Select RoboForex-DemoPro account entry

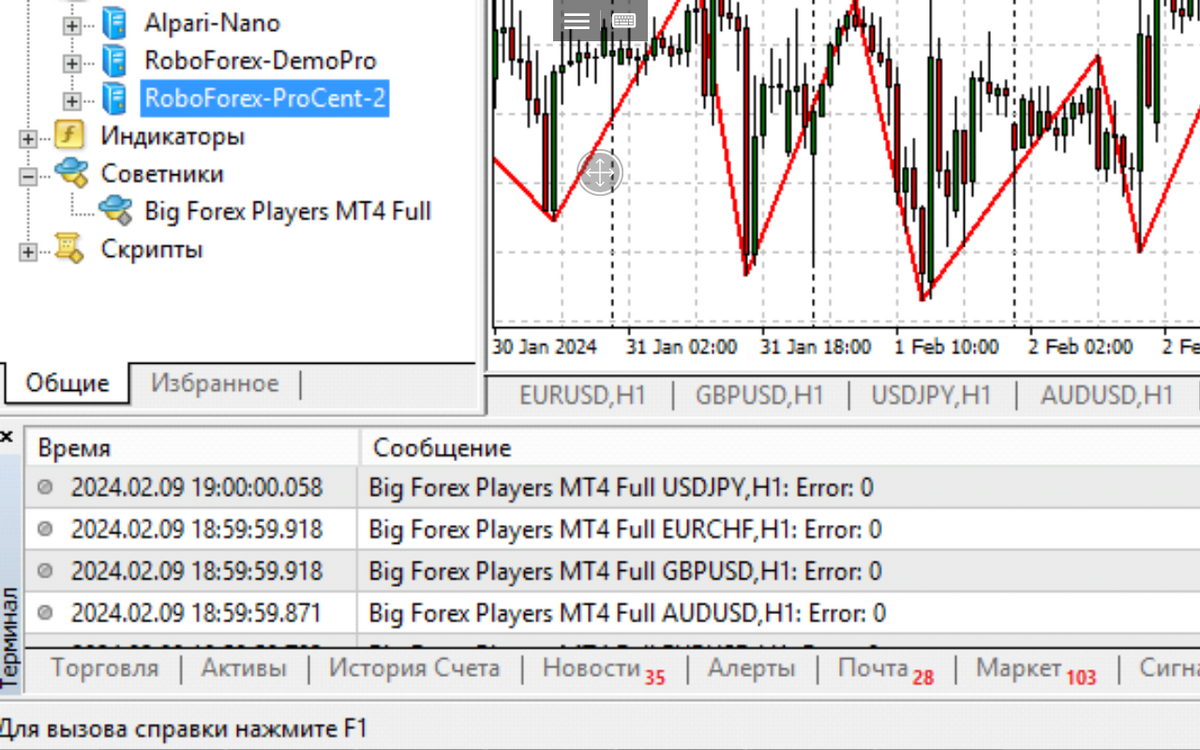(260, 61)
